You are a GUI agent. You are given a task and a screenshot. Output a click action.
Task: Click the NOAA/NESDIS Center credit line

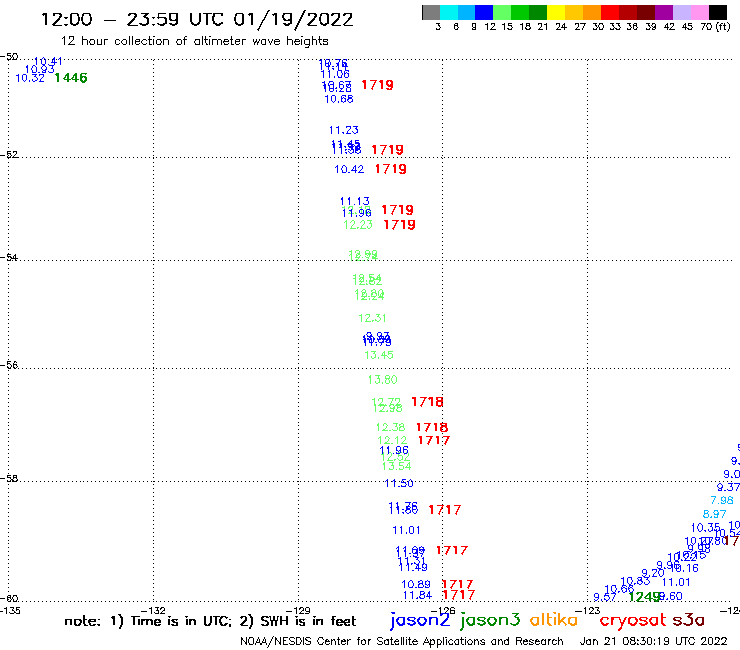(x=402, y=642)
